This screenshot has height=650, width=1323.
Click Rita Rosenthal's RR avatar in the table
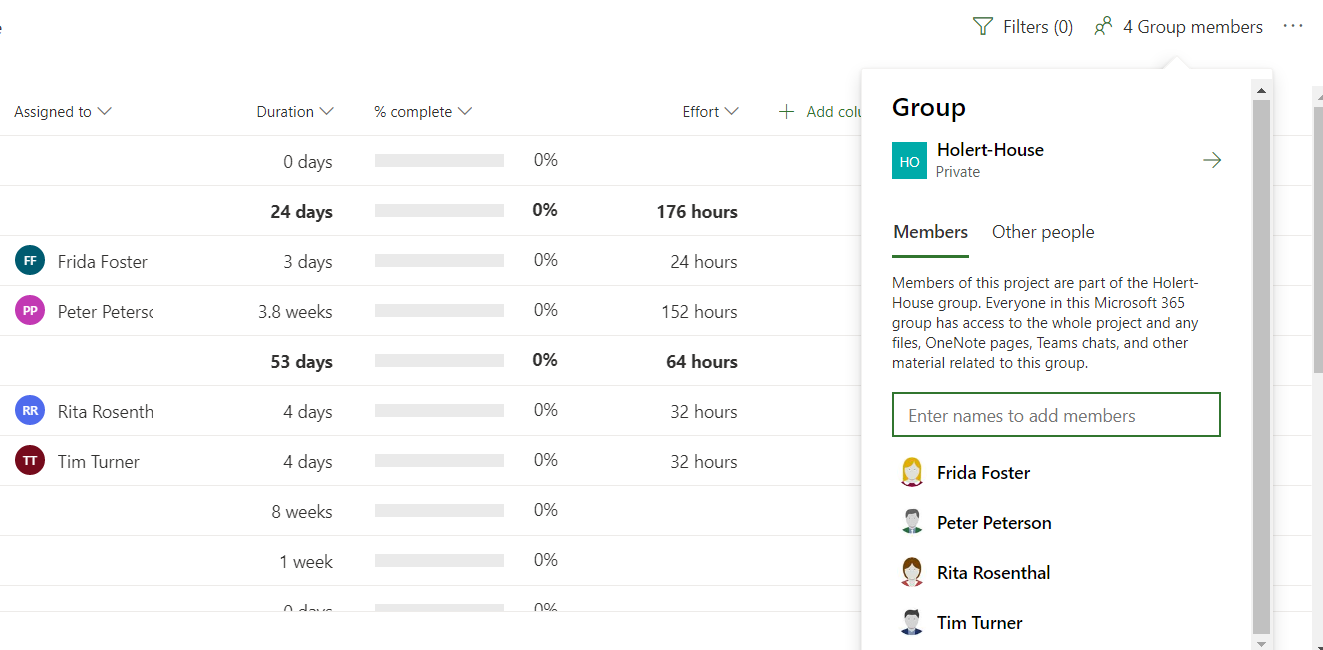click(x=30, y=411)
